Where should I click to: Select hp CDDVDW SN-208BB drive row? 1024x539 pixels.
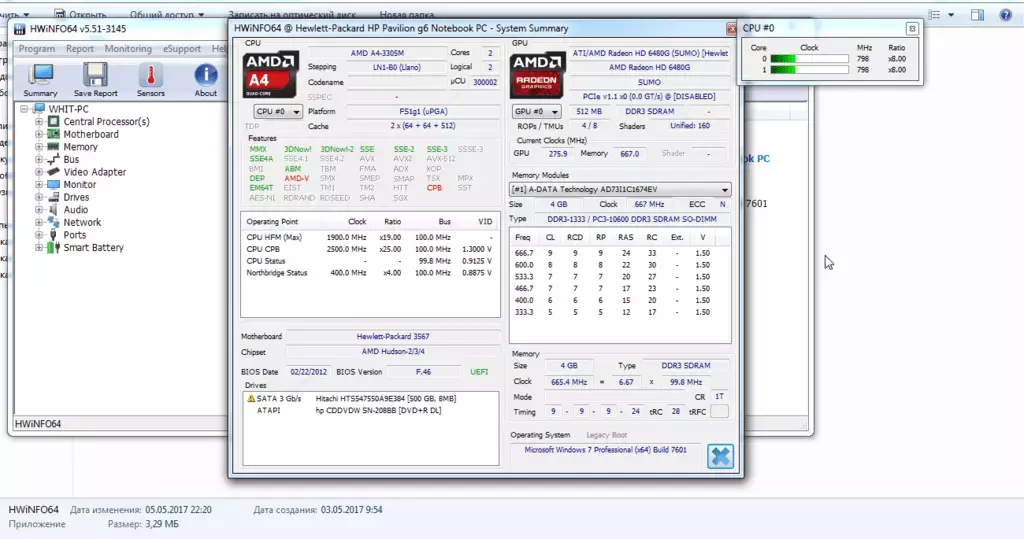pyautogui.click(x=370, y=411)
